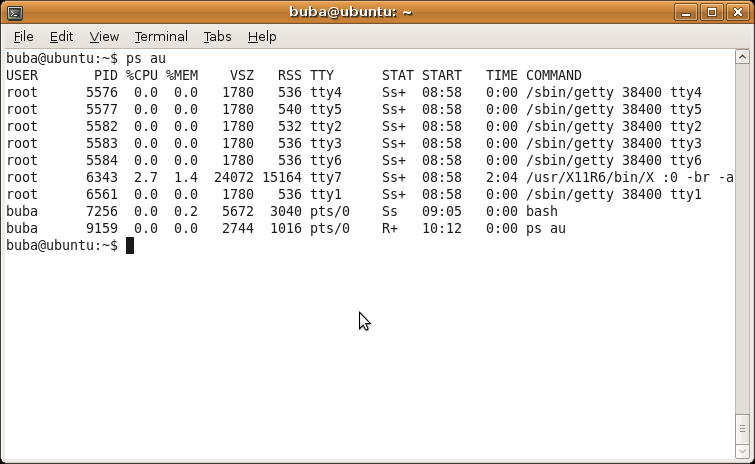Click the VSZ value 5672
Viewport: 755px width, 464px height.
(x=238, y=211)
